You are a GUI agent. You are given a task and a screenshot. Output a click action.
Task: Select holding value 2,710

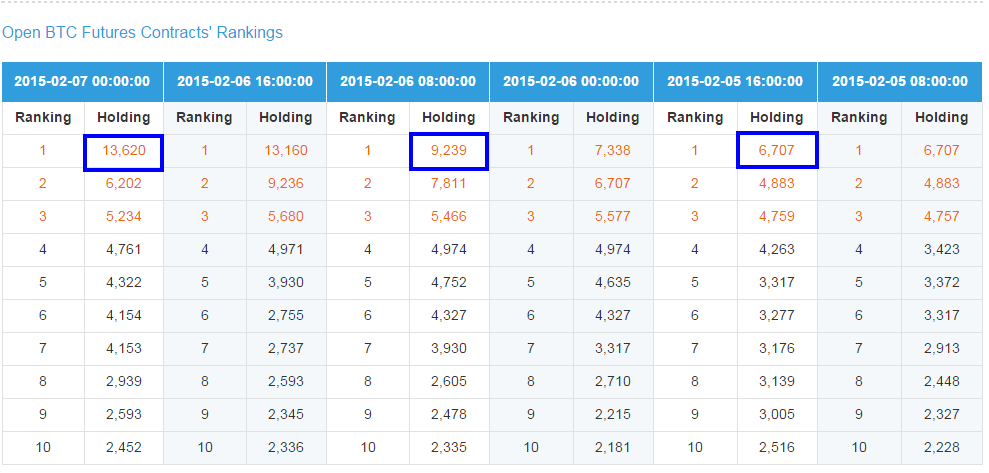click(x=613, y=382)
